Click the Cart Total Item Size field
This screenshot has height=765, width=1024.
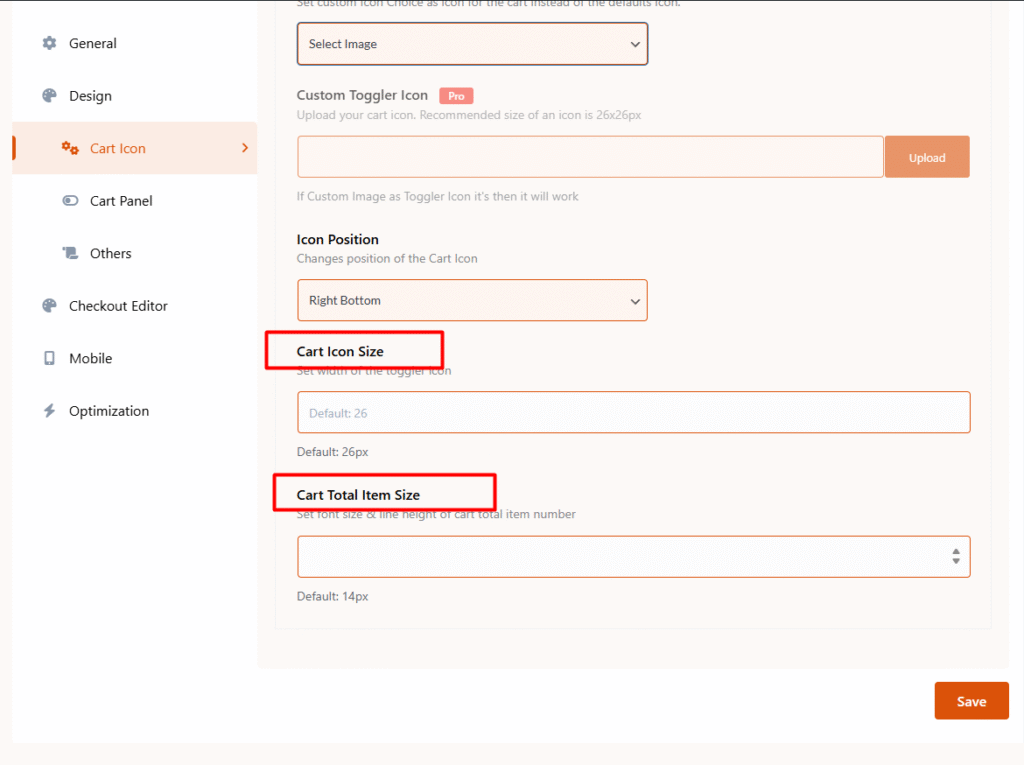pos(620,556)
